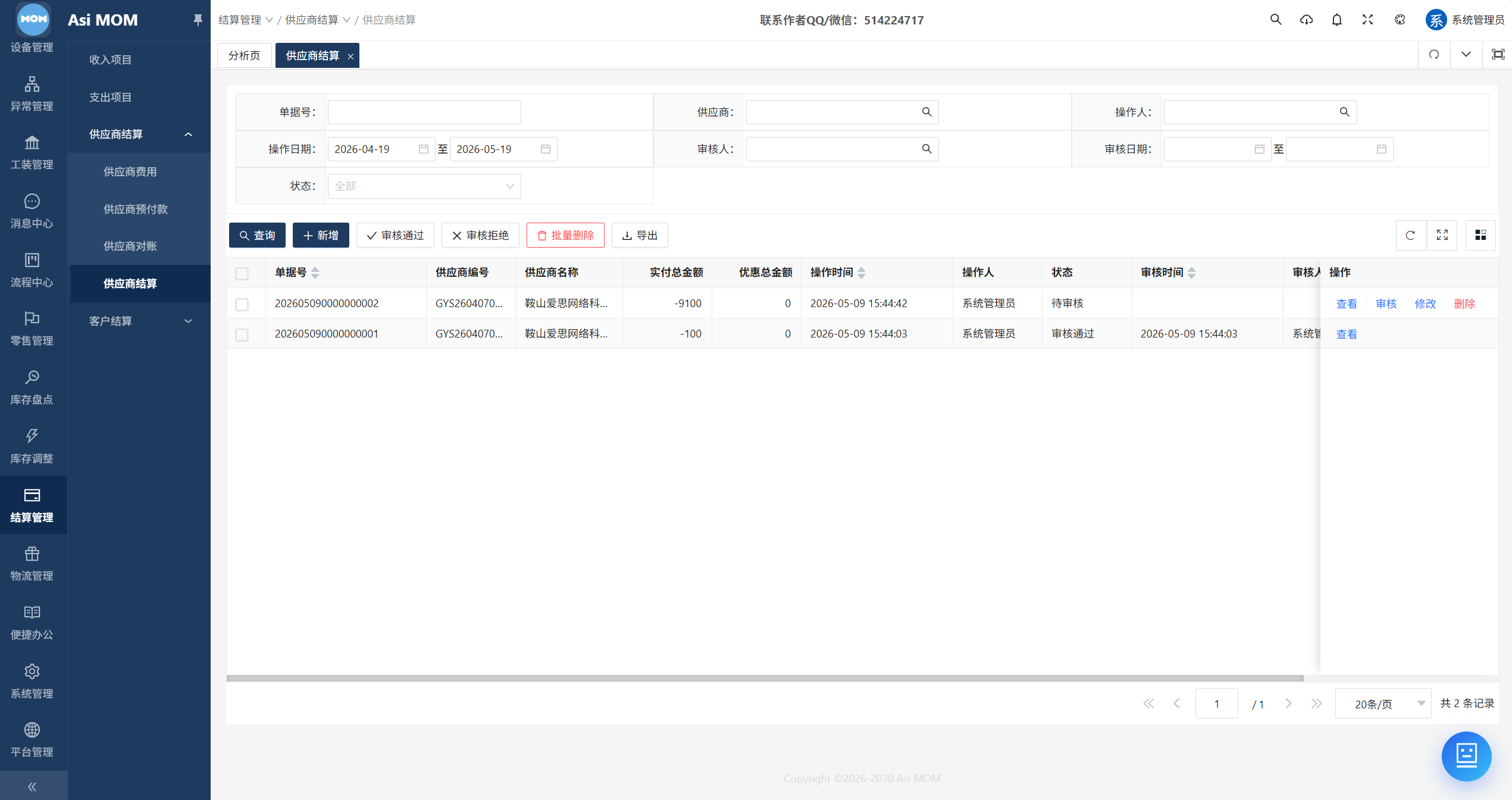Open 异常管理 in the sidebar

[x=32, y=94]
